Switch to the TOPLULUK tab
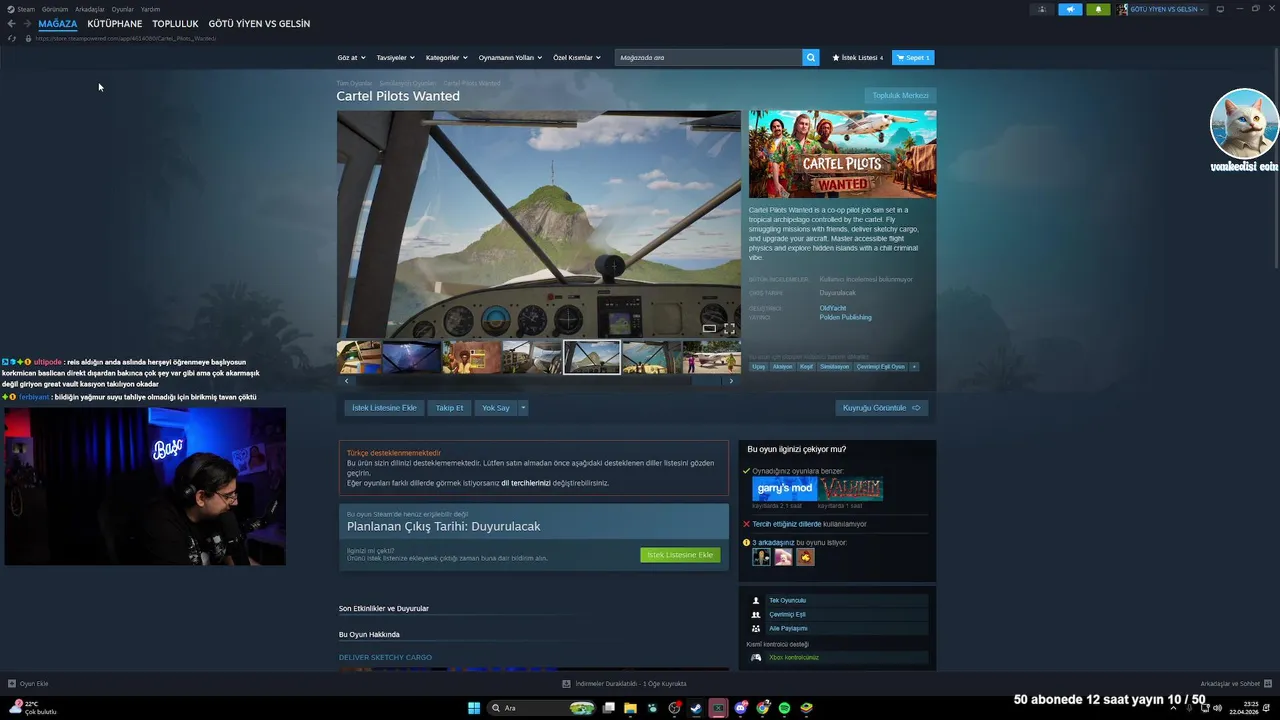The height and width of the screenshot is (720, 1280). (x=175, y=24)
